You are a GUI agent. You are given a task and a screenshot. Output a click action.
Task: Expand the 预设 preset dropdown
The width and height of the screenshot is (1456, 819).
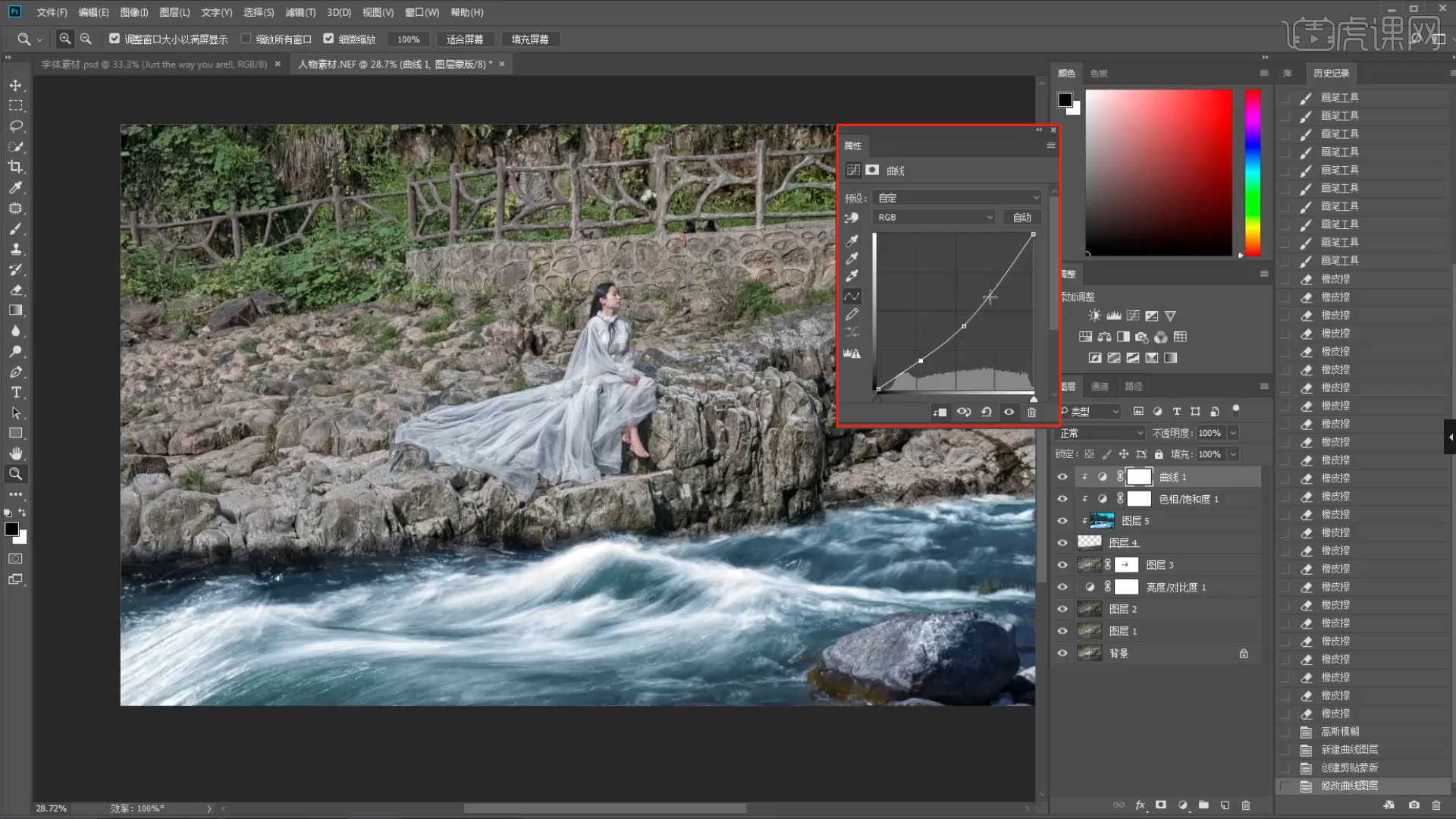pyautogui.click(x=957, y=198)
